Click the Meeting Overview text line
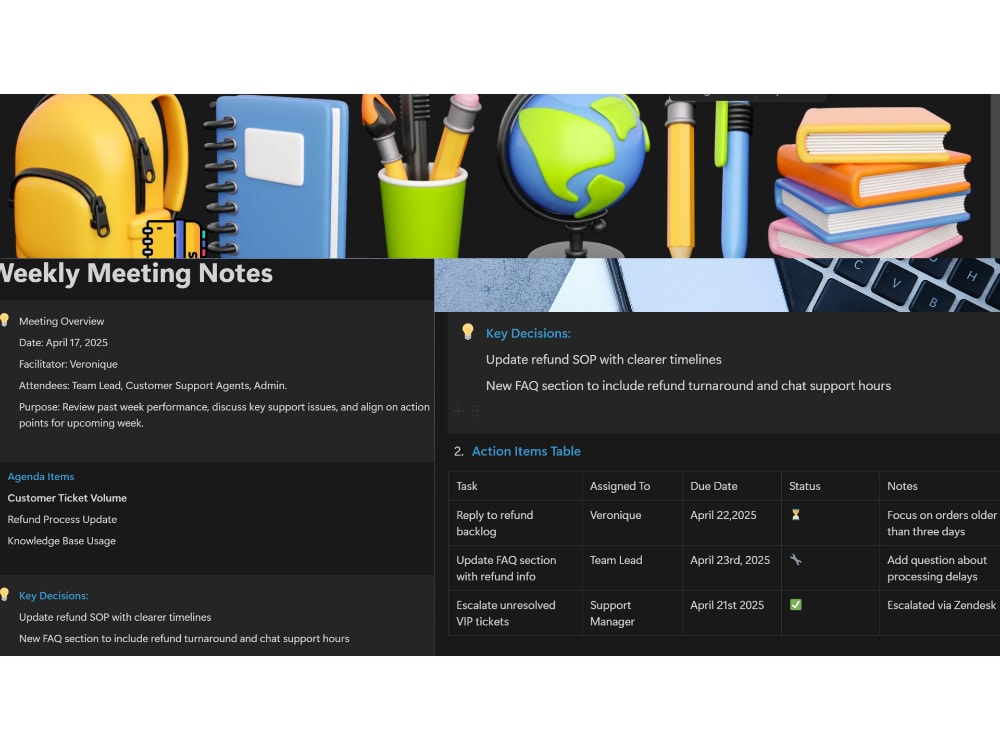Screen dimensions: 1000x750 click(x=61, y=321)
